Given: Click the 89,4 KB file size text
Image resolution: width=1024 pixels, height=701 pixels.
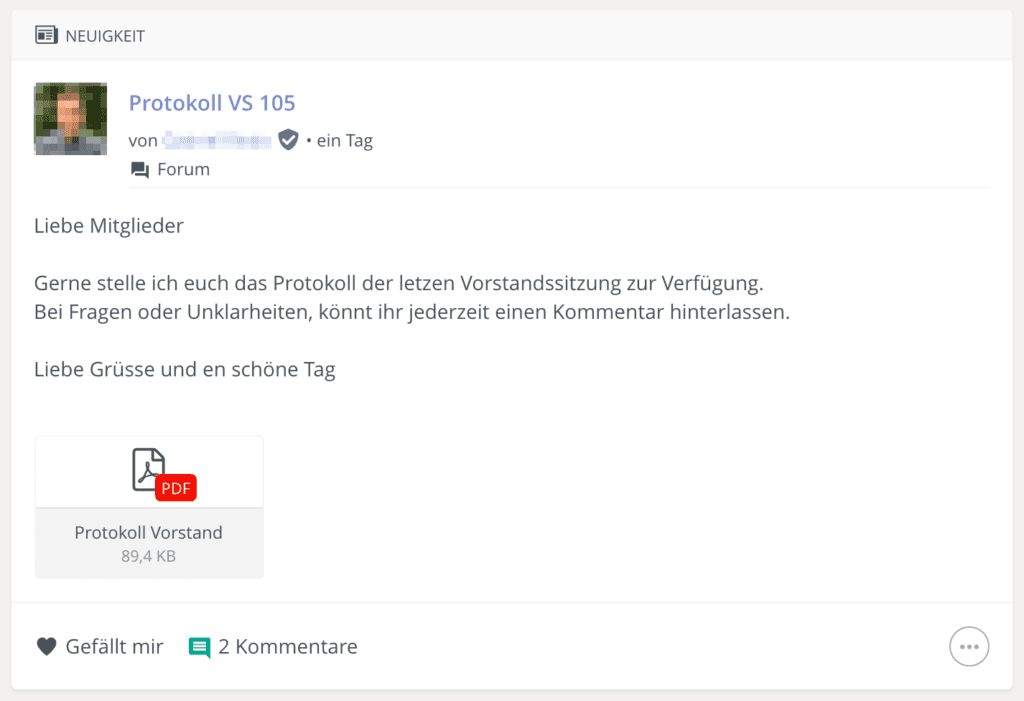Looking at the screenshot, I should coord(148,556).
